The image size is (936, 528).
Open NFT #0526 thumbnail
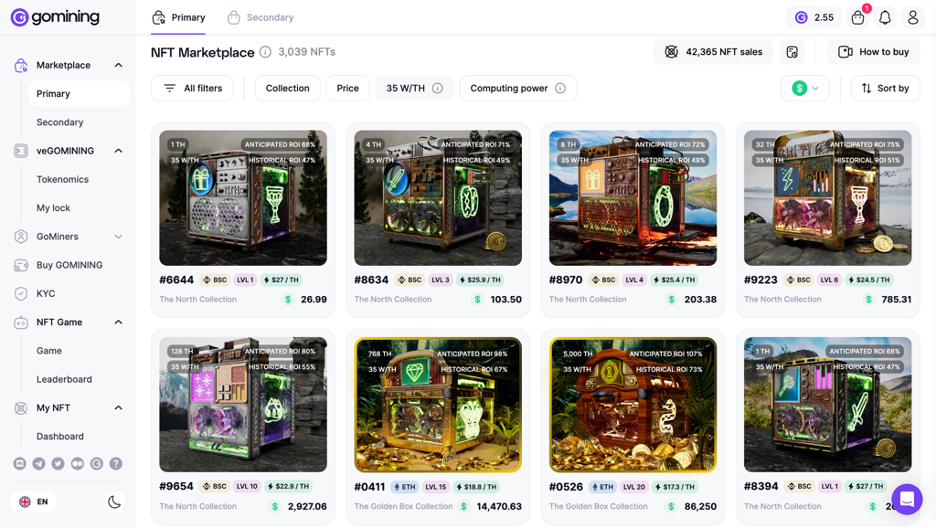[x=633, y=405]
